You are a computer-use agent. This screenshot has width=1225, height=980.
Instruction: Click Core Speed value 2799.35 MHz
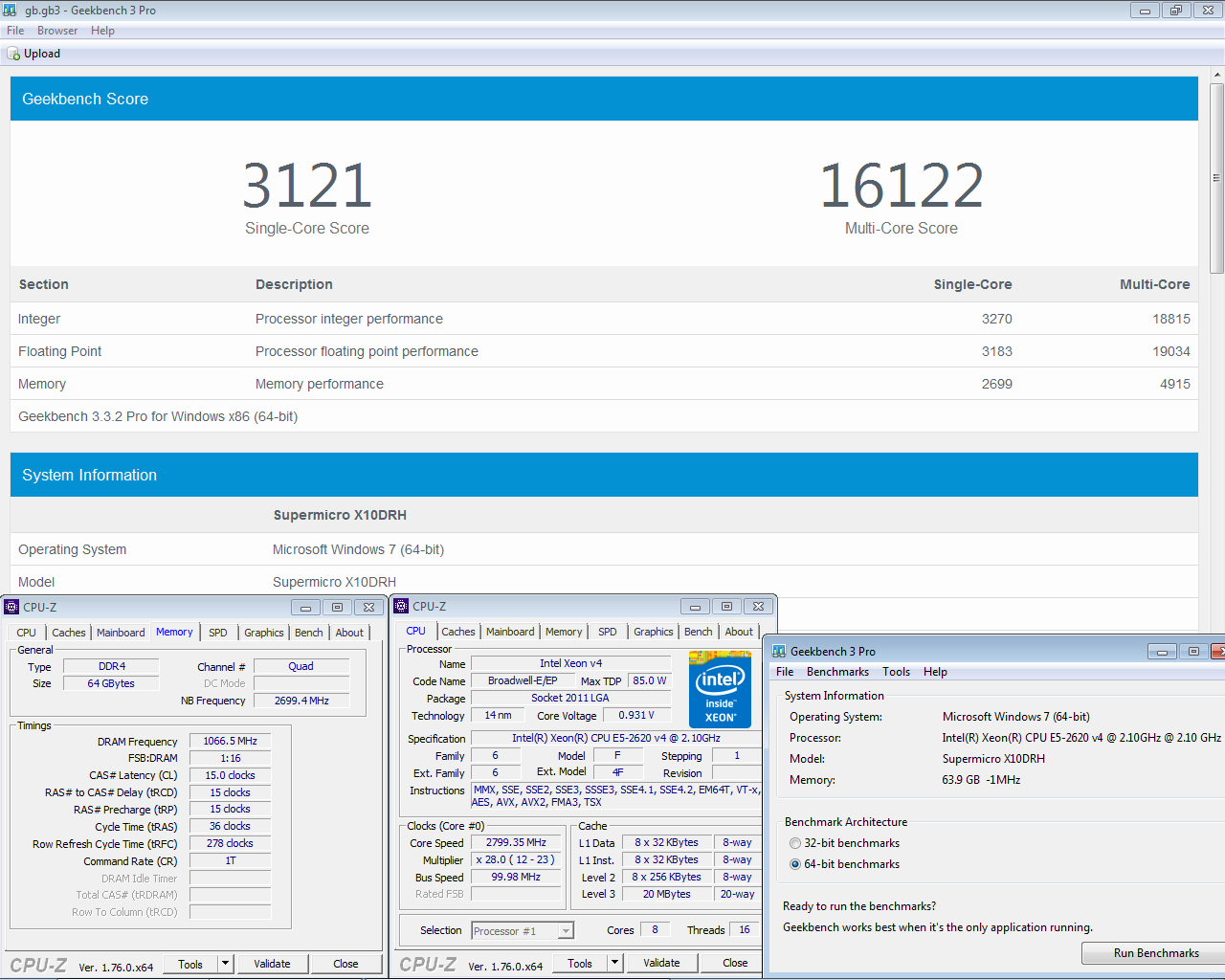click(x=516, y=842)
